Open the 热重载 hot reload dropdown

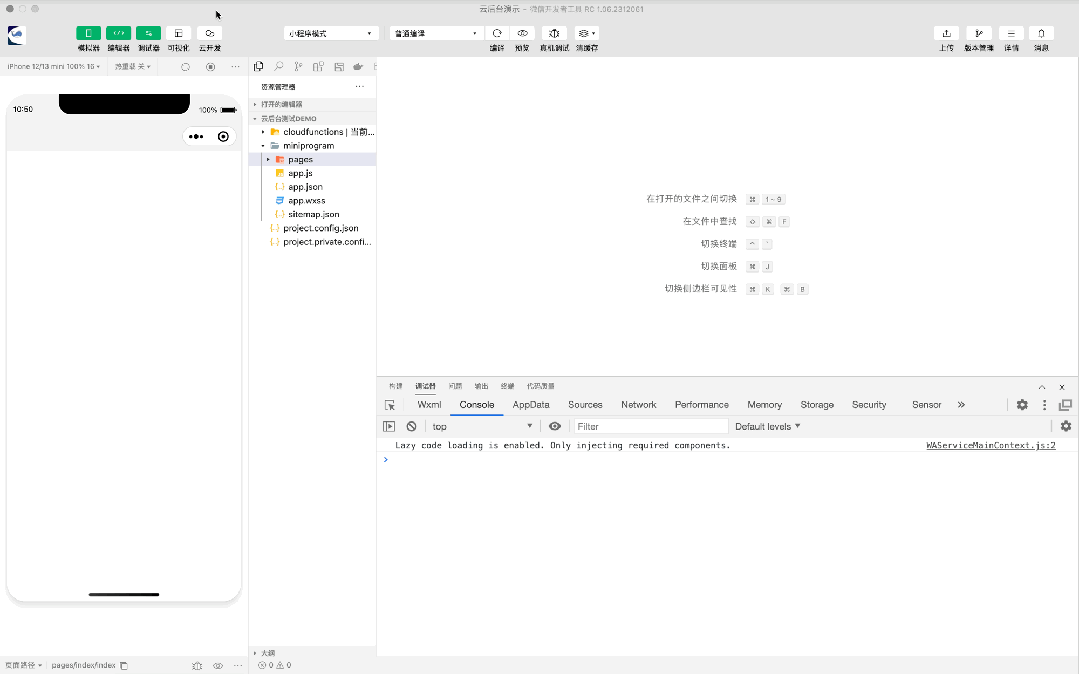(132, 67)
